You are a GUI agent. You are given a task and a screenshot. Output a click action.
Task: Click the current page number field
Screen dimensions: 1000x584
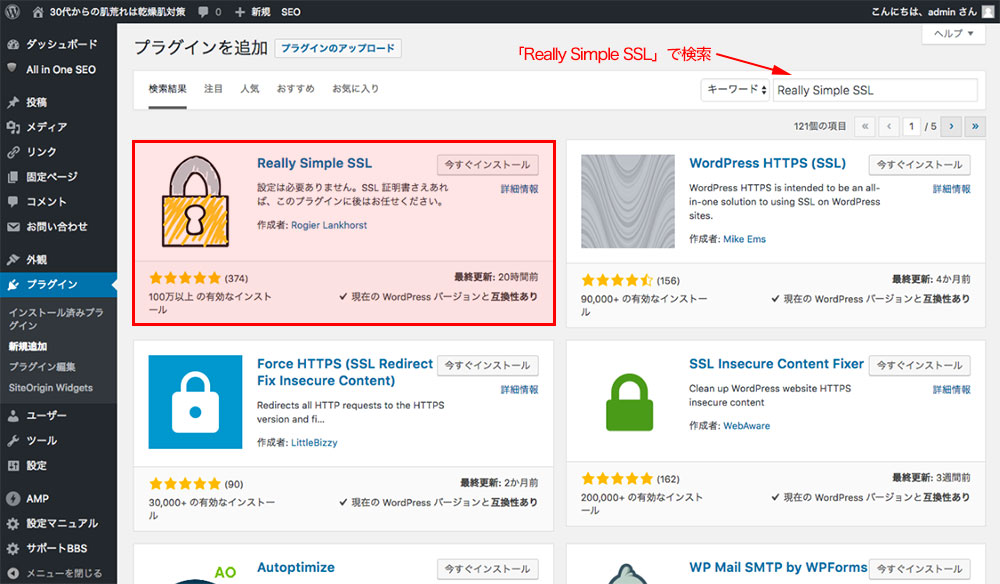(911, 126)
